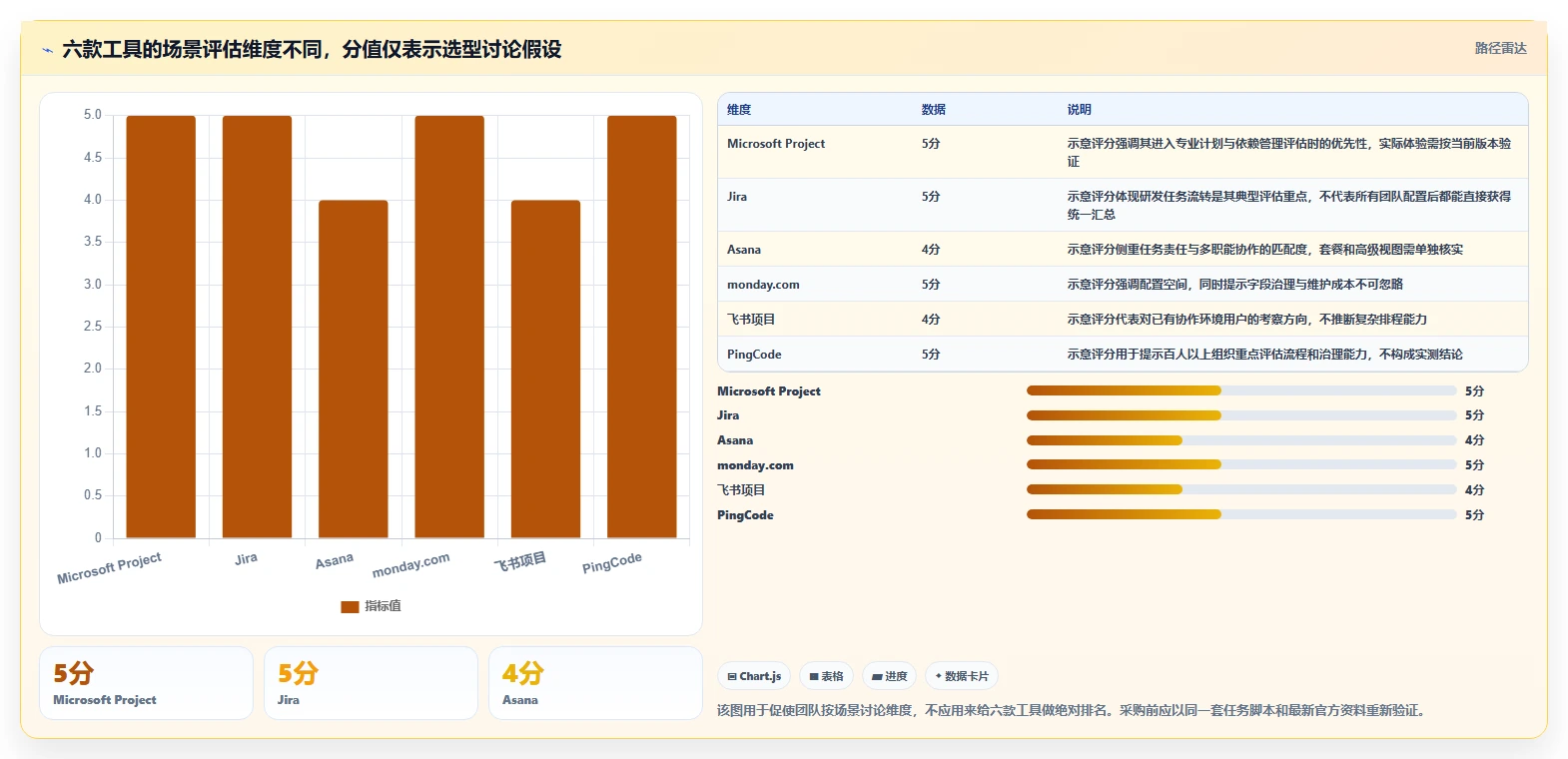
Task: Click the icon on the 进度 chip
Action: coord(877,676)
